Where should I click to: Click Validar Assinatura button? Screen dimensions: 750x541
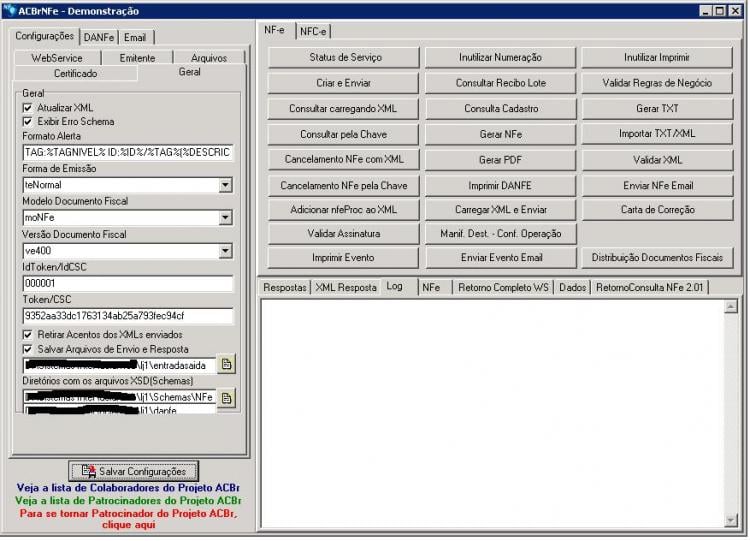click(x=343, y=233)
